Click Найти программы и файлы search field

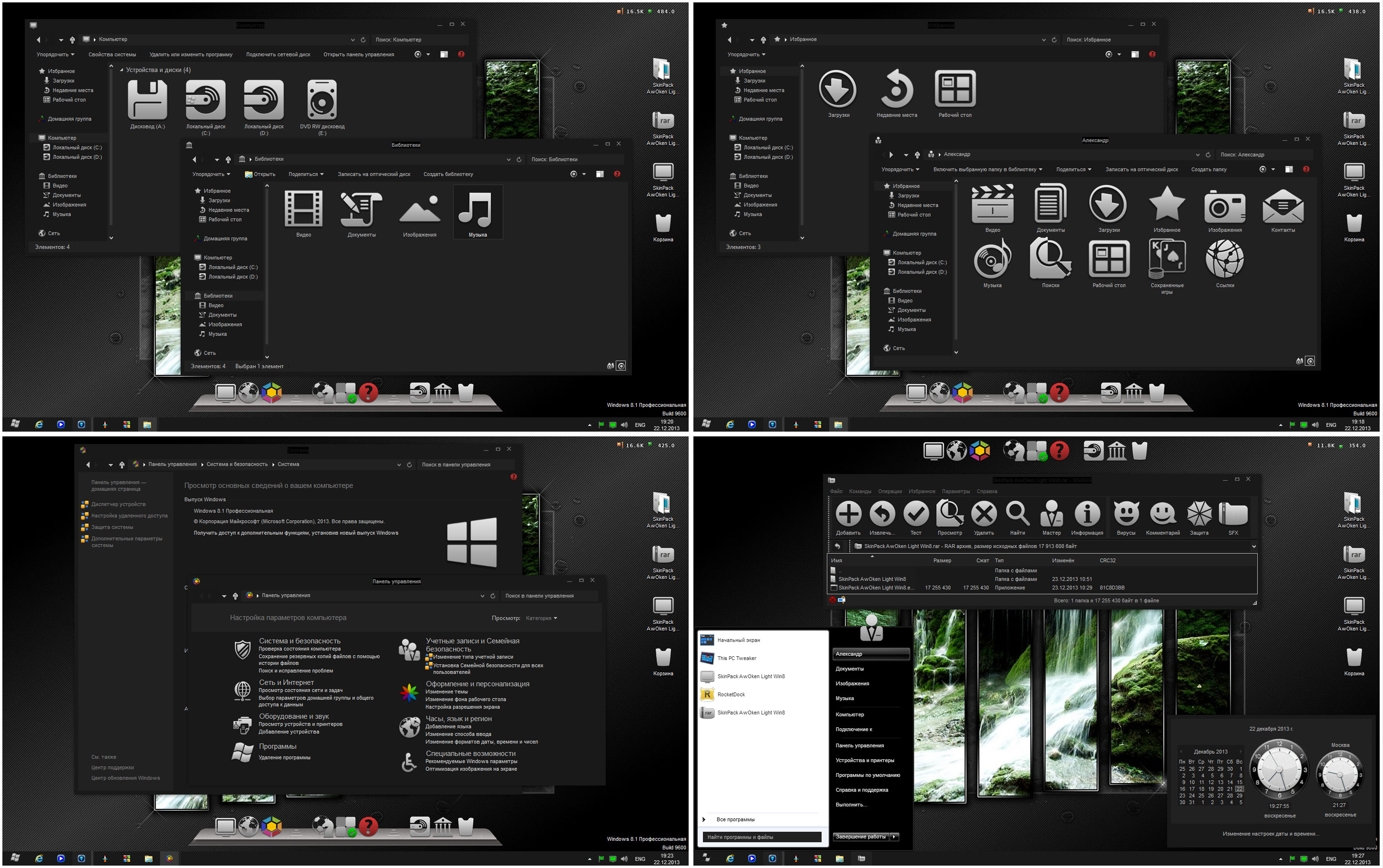point(762,837)
